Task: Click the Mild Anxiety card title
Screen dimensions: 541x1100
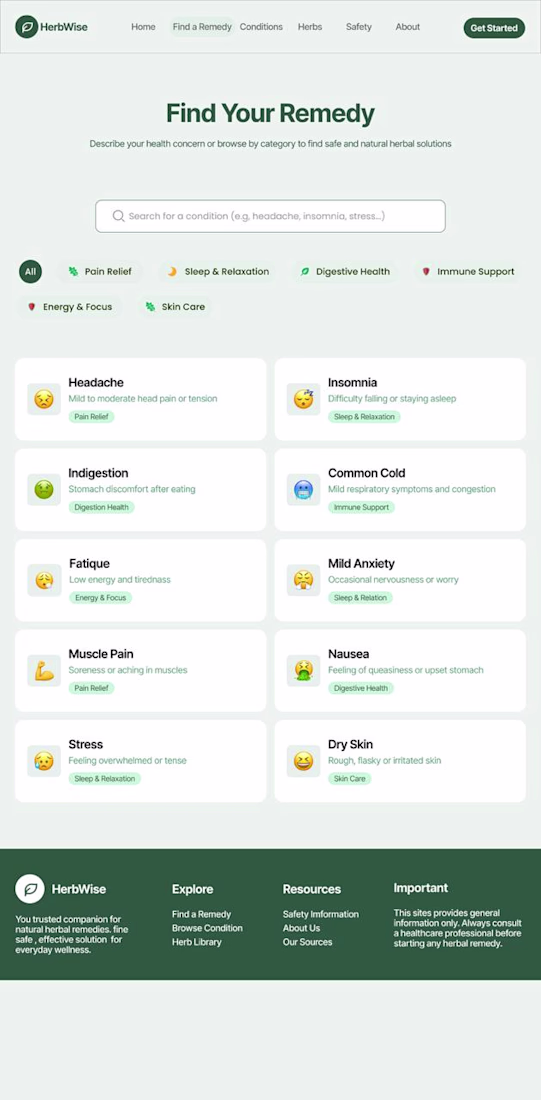Action: 361,563
